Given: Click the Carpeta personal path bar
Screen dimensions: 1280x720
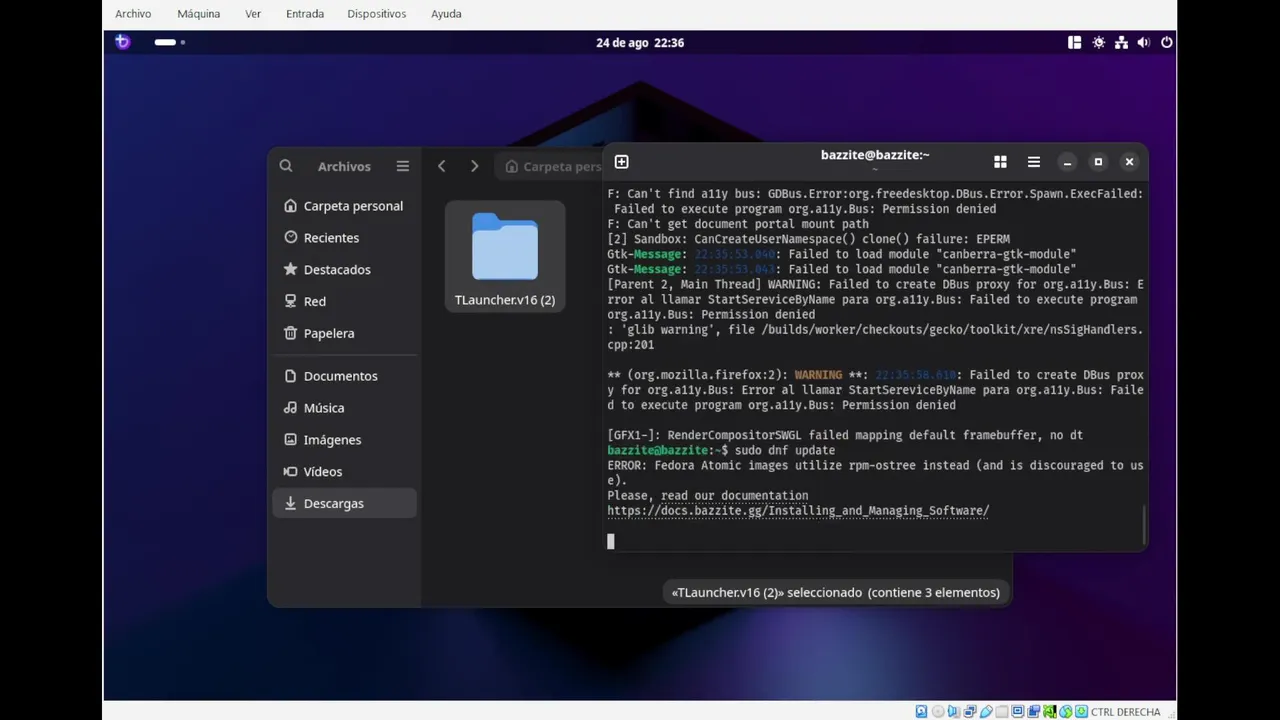Looking at the screenshot, I should (x=551, y=166).
